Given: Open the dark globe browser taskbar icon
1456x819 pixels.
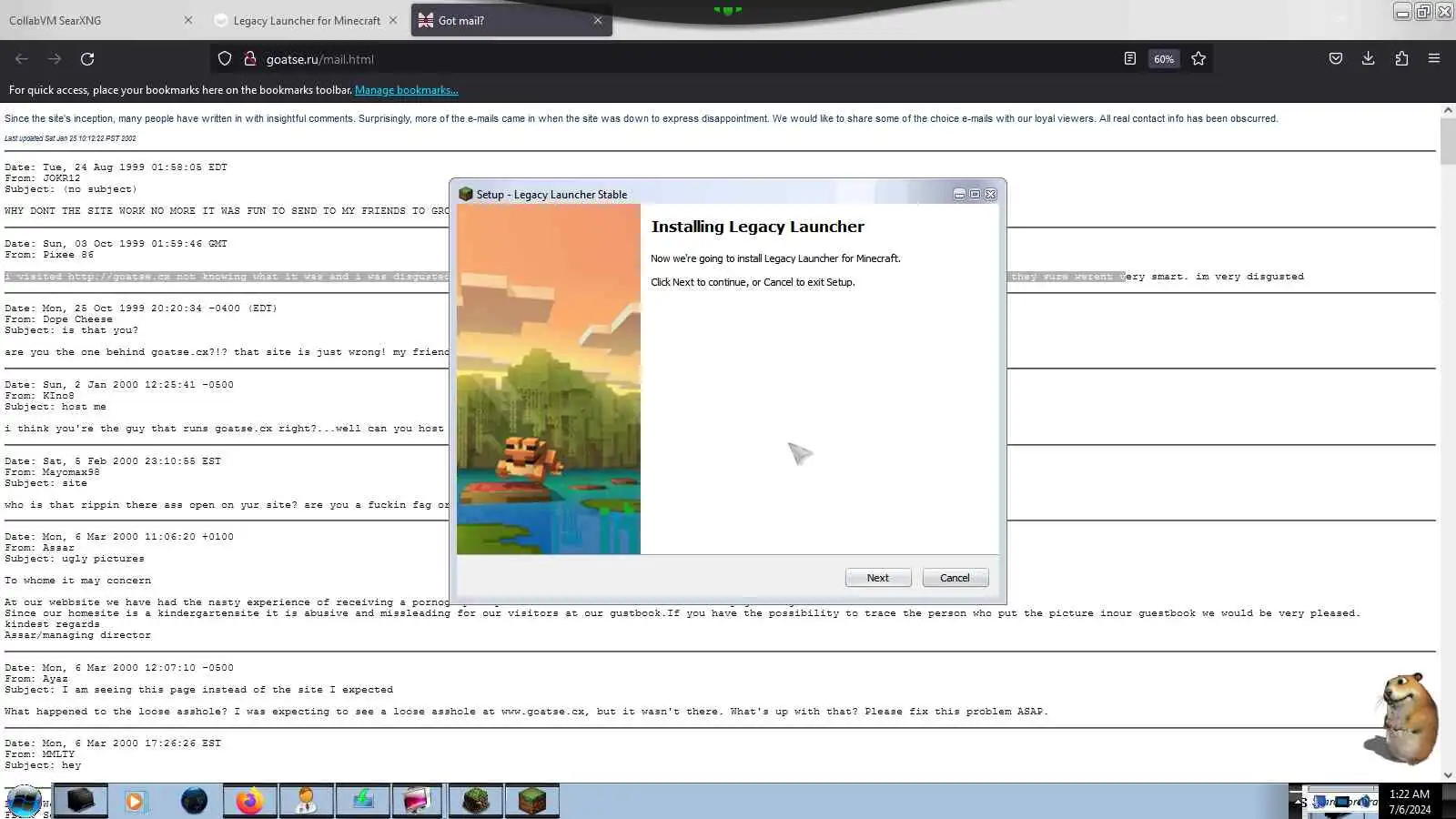Looking at the screenshot, I should (194, 801).
